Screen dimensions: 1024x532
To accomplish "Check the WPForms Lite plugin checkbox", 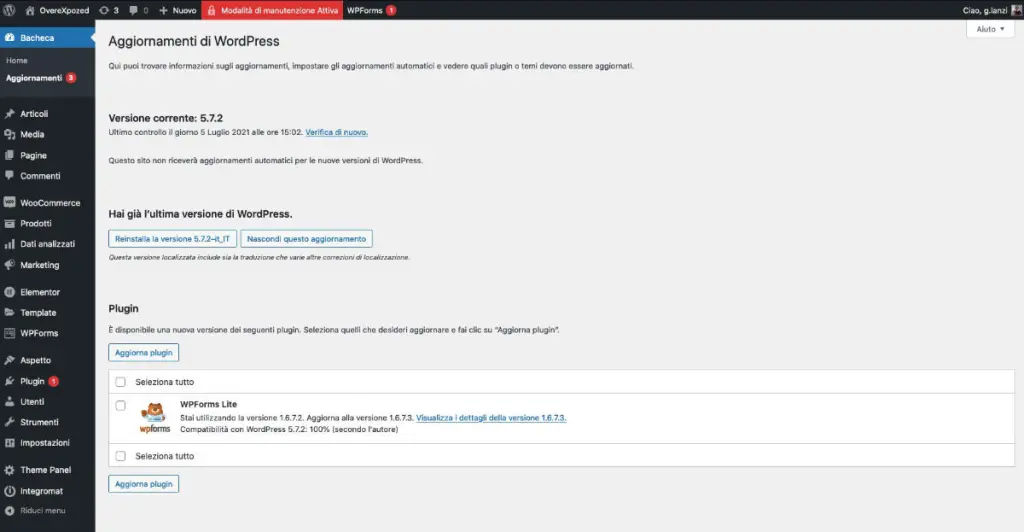I will tap(120, 405).
